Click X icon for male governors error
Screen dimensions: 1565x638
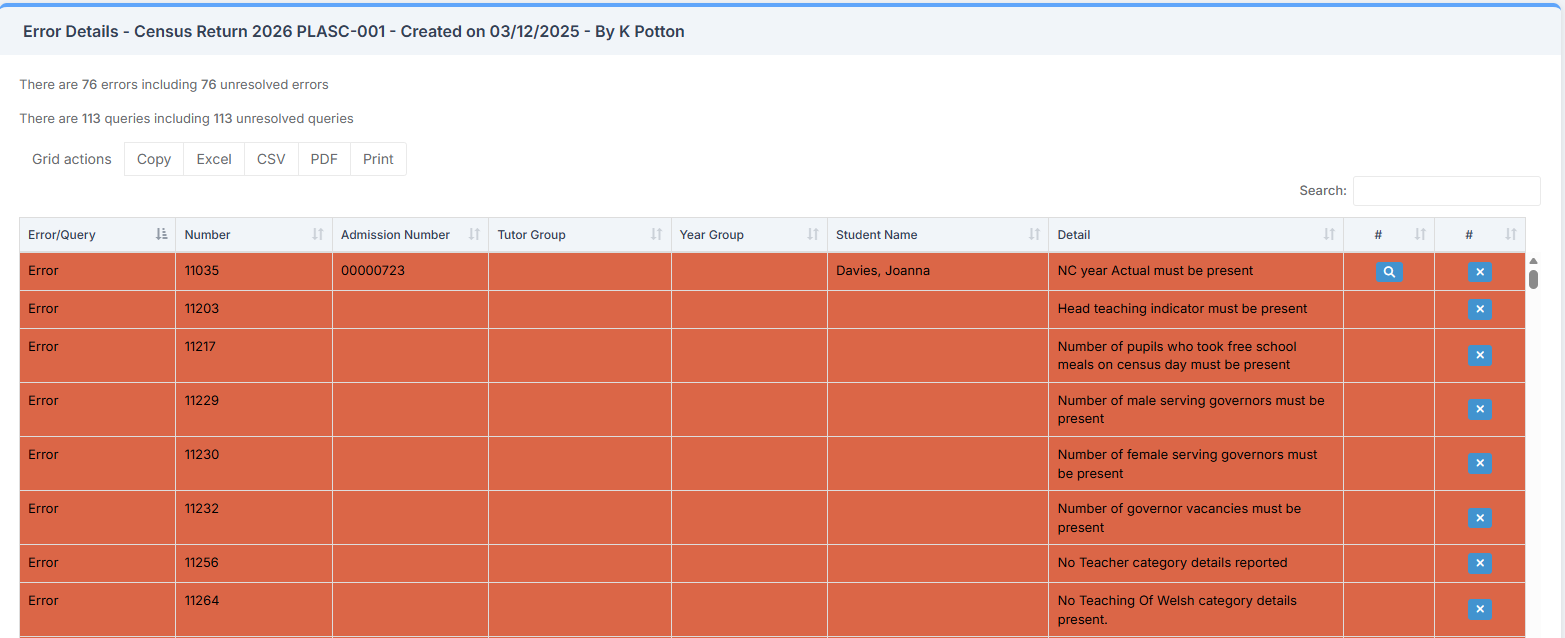point(1479,409)
